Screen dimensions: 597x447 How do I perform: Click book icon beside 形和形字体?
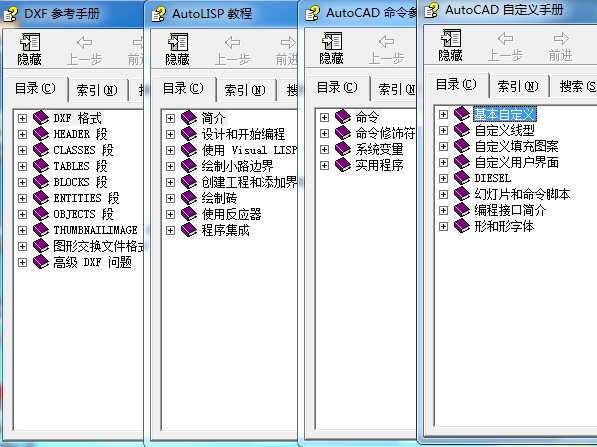click(x=462, y=226)
